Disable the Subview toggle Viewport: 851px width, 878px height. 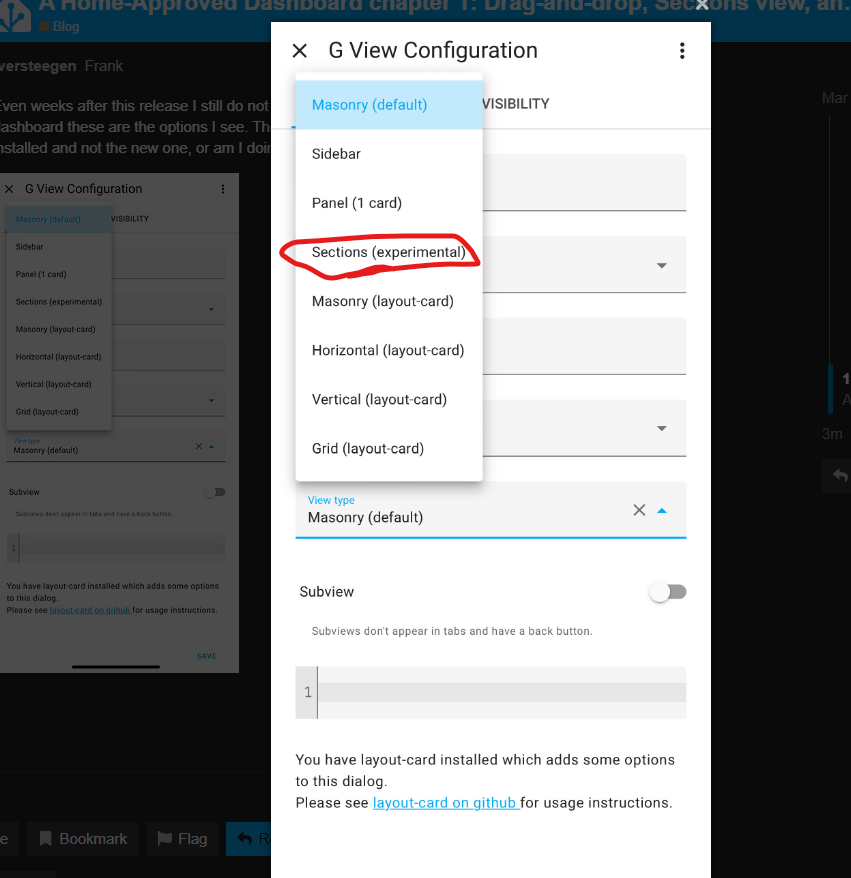click(x=667, y=592)
